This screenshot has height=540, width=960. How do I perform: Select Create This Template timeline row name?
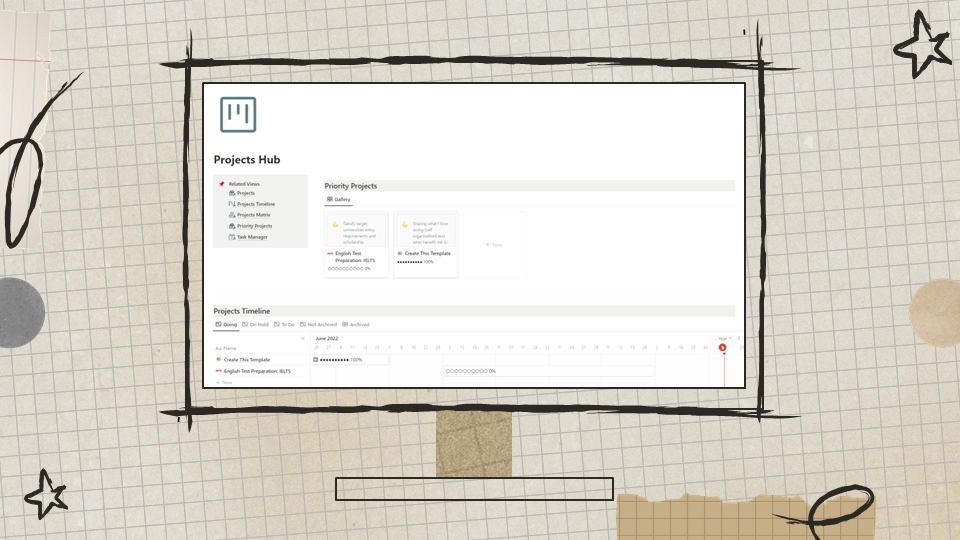pos(247,360)
